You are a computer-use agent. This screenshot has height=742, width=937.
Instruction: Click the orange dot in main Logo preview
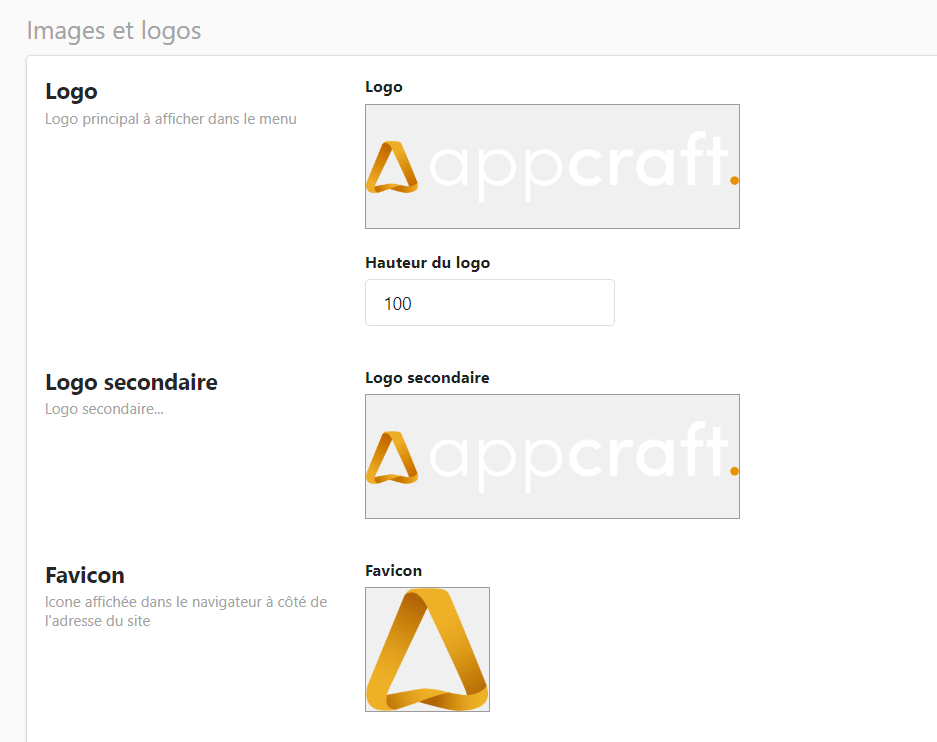coord(735,180)
